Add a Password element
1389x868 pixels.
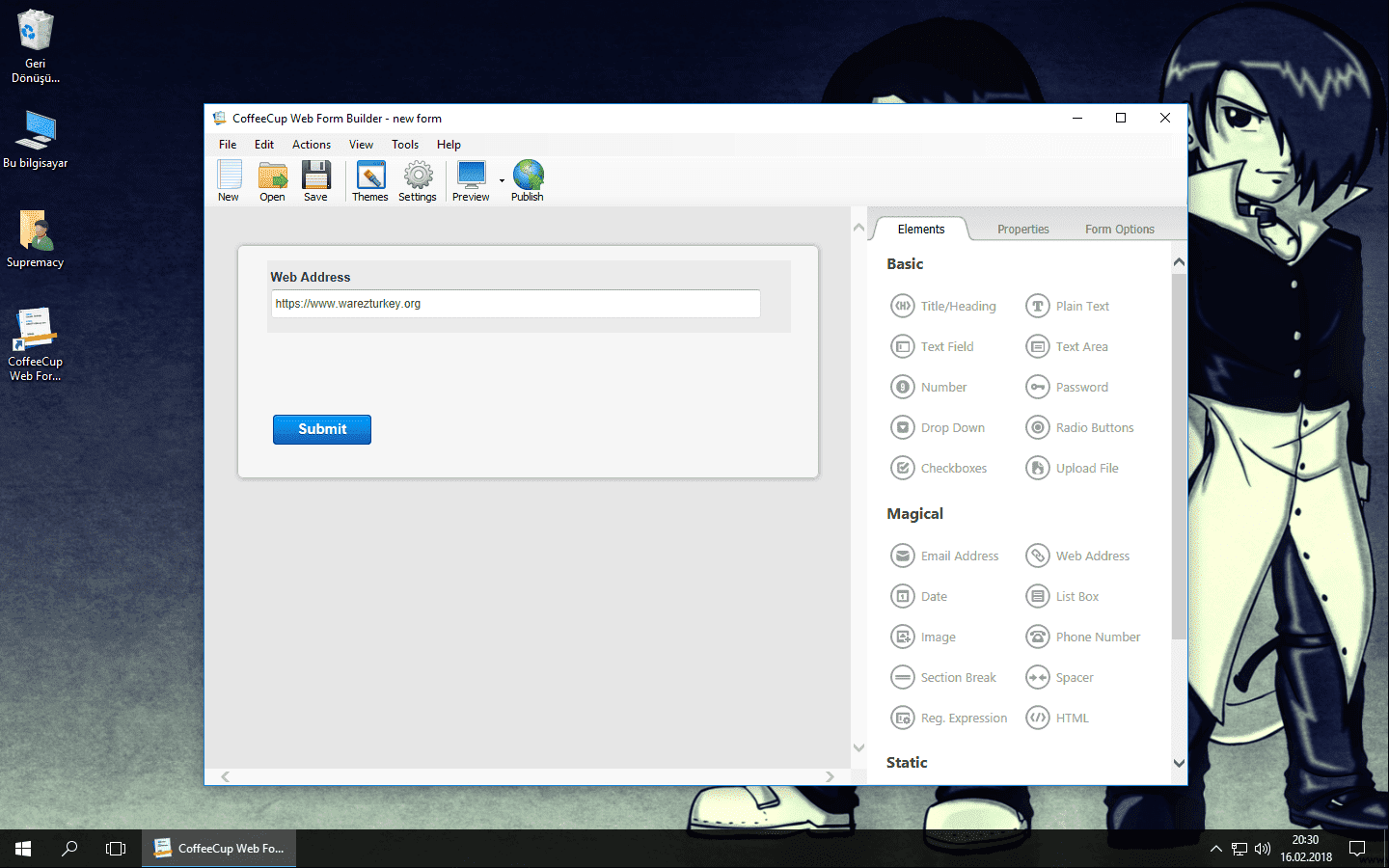pyautogui.click(x=1067, y=387)
